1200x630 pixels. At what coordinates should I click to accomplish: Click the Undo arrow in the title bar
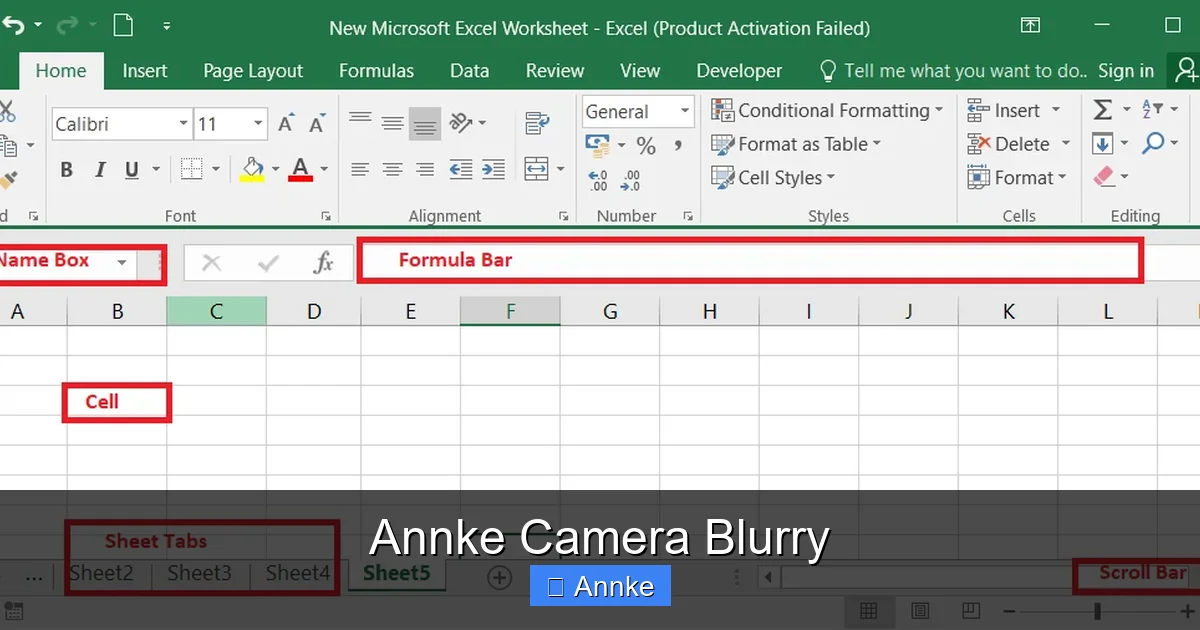(x=12, y=26)
